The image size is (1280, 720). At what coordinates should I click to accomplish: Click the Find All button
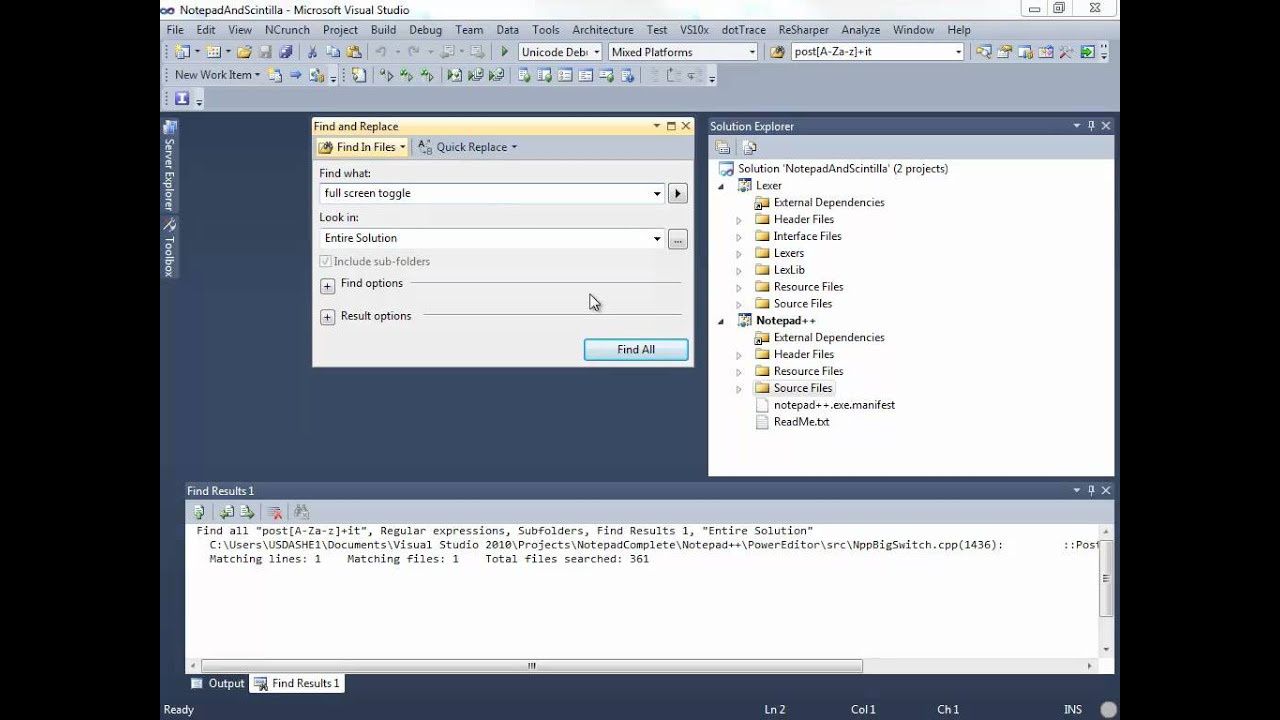tap(636, 350)
